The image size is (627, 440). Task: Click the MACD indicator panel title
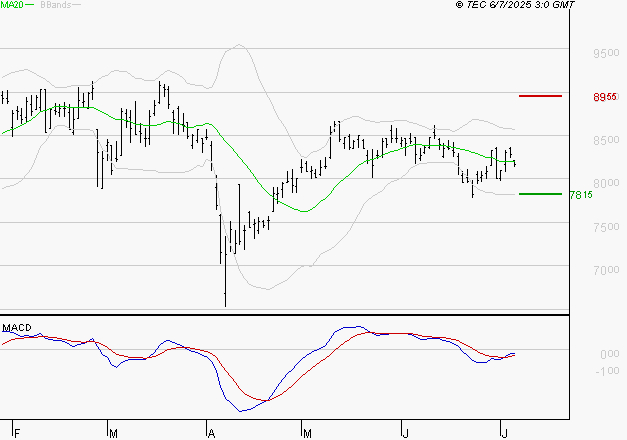[17, 328]
